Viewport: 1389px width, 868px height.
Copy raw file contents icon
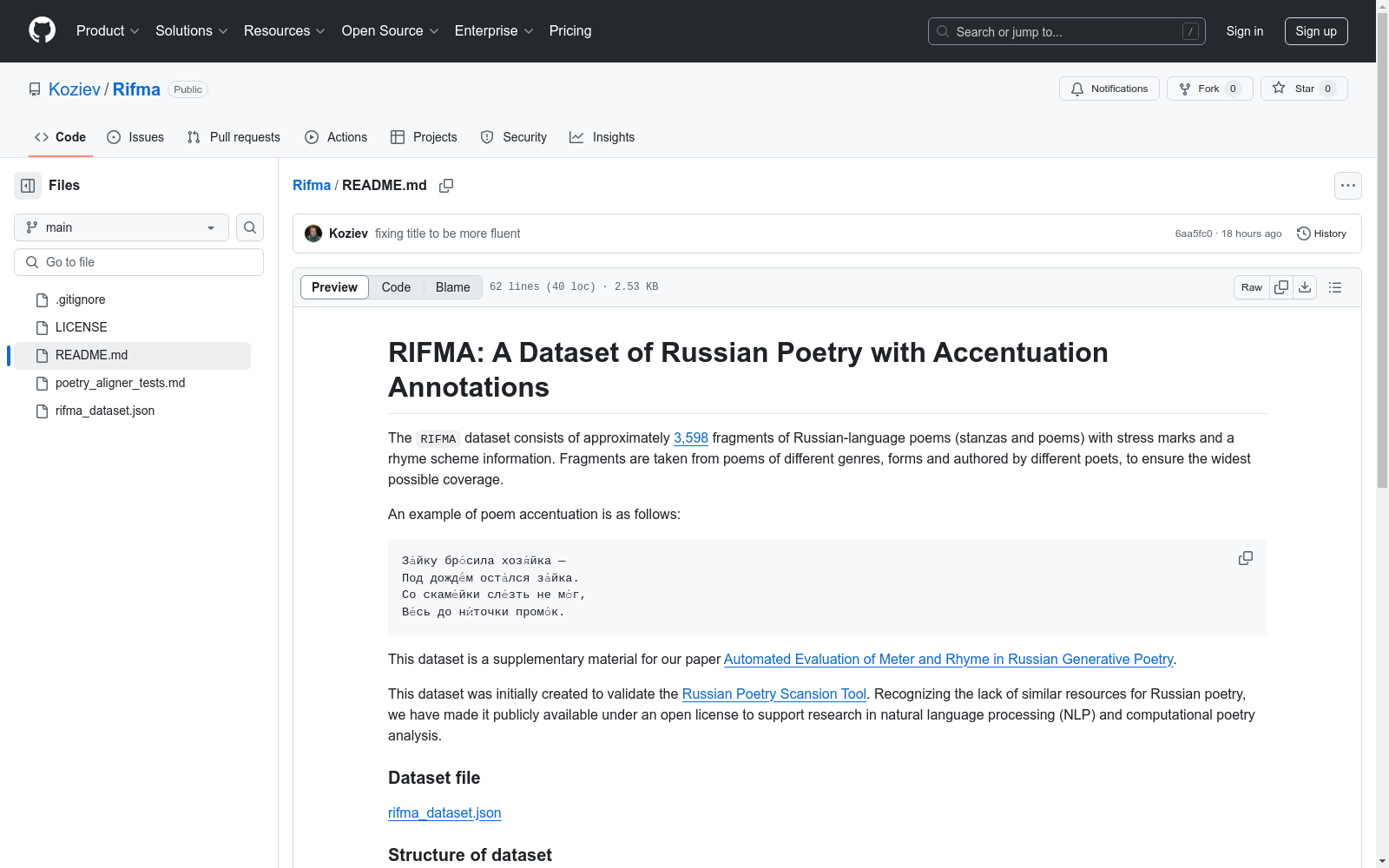coord(1281,287)
